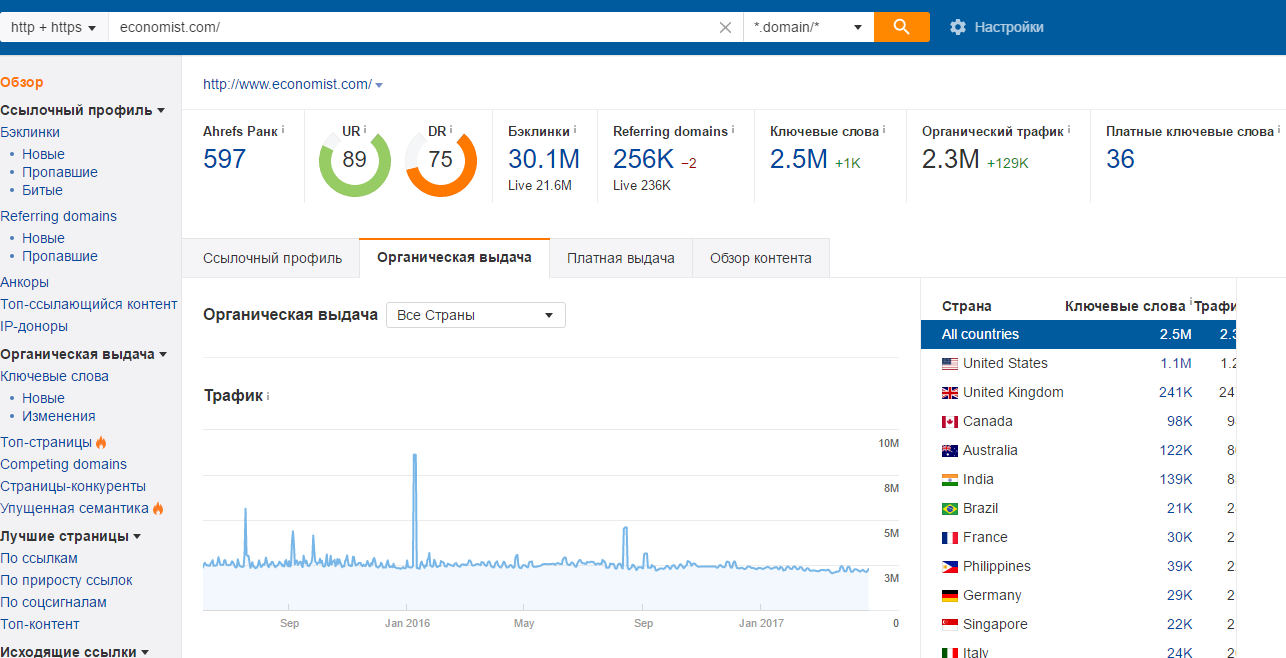Click the settings gear icon

click(x=958, y=27)
